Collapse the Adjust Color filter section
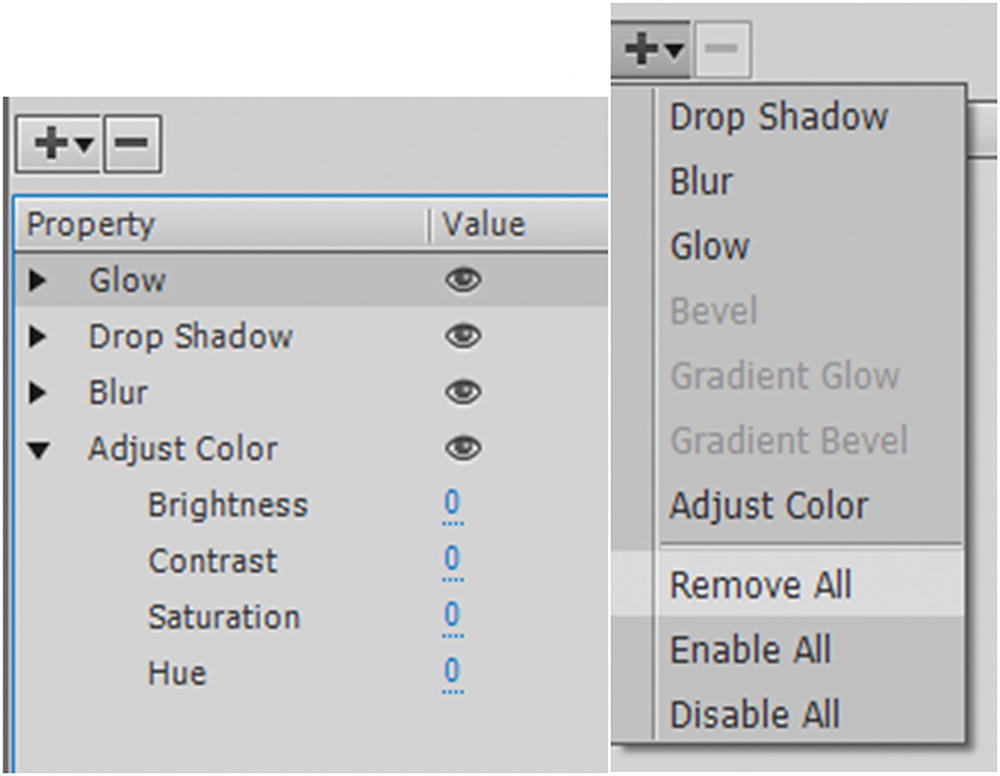Viewport: 1000px width, 776px height. (38, 451)
